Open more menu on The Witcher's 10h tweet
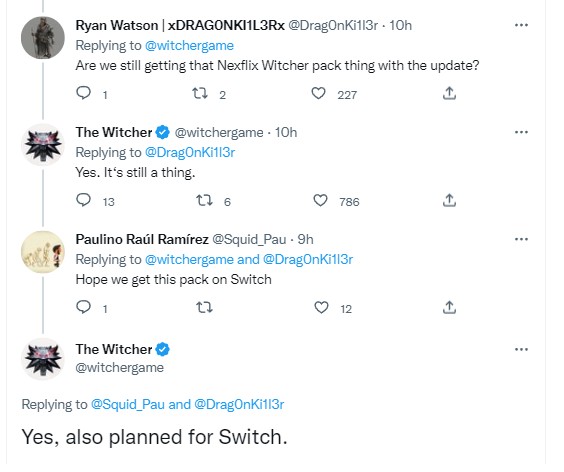 coord(521,132)
